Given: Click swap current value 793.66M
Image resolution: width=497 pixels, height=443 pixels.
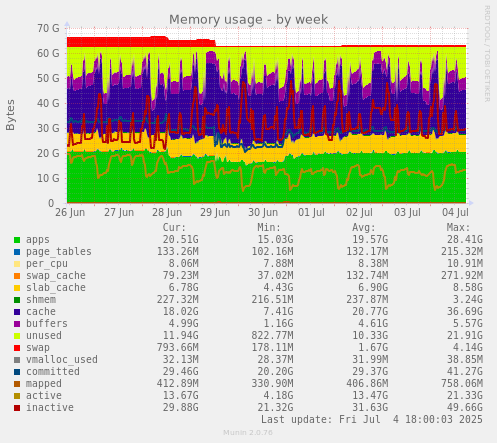Looking at the screenshot, I should pyautogui.click(x=178, y=348).
